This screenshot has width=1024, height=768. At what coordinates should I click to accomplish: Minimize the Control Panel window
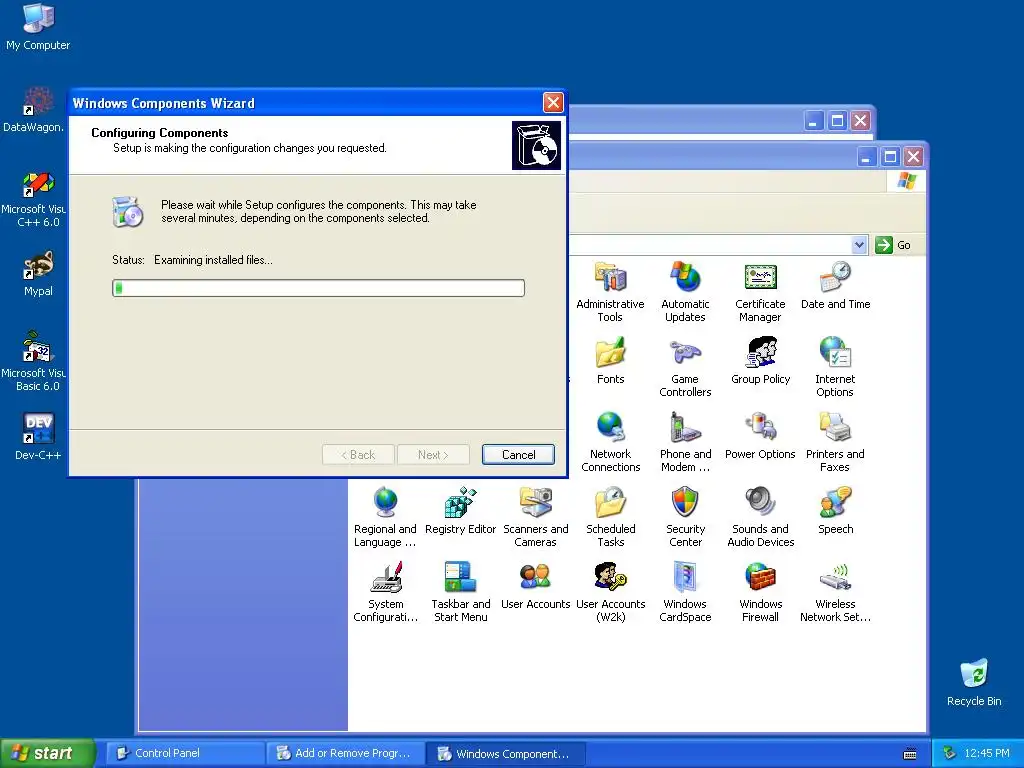coord(866,157)
